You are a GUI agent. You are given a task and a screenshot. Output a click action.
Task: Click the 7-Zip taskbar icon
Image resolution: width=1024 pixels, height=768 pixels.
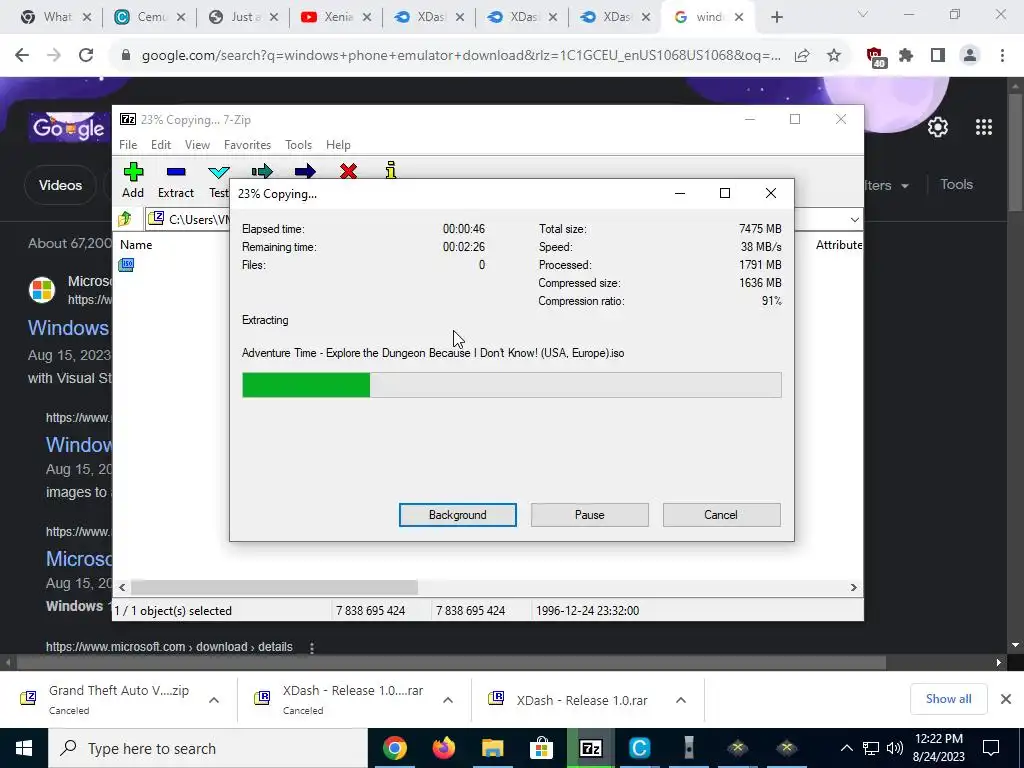pyautogui.click(x=590, y=748)
